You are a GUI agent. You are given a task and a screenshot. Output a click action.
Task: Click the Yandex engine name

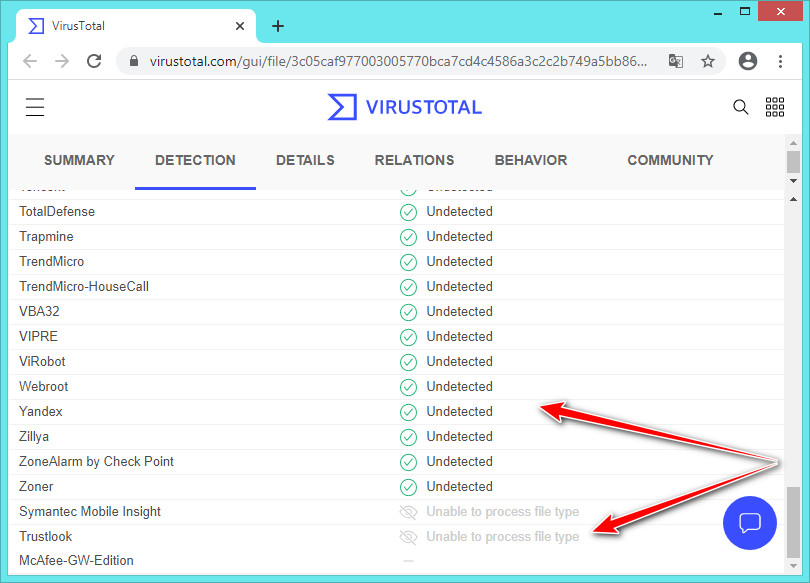coord(40,412)
